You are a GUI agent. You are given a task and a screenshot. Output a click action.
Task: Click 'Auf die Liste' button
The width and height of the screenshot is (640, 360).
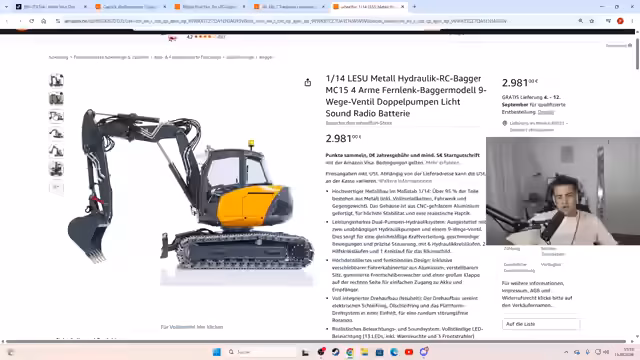[x=541, y=324]
